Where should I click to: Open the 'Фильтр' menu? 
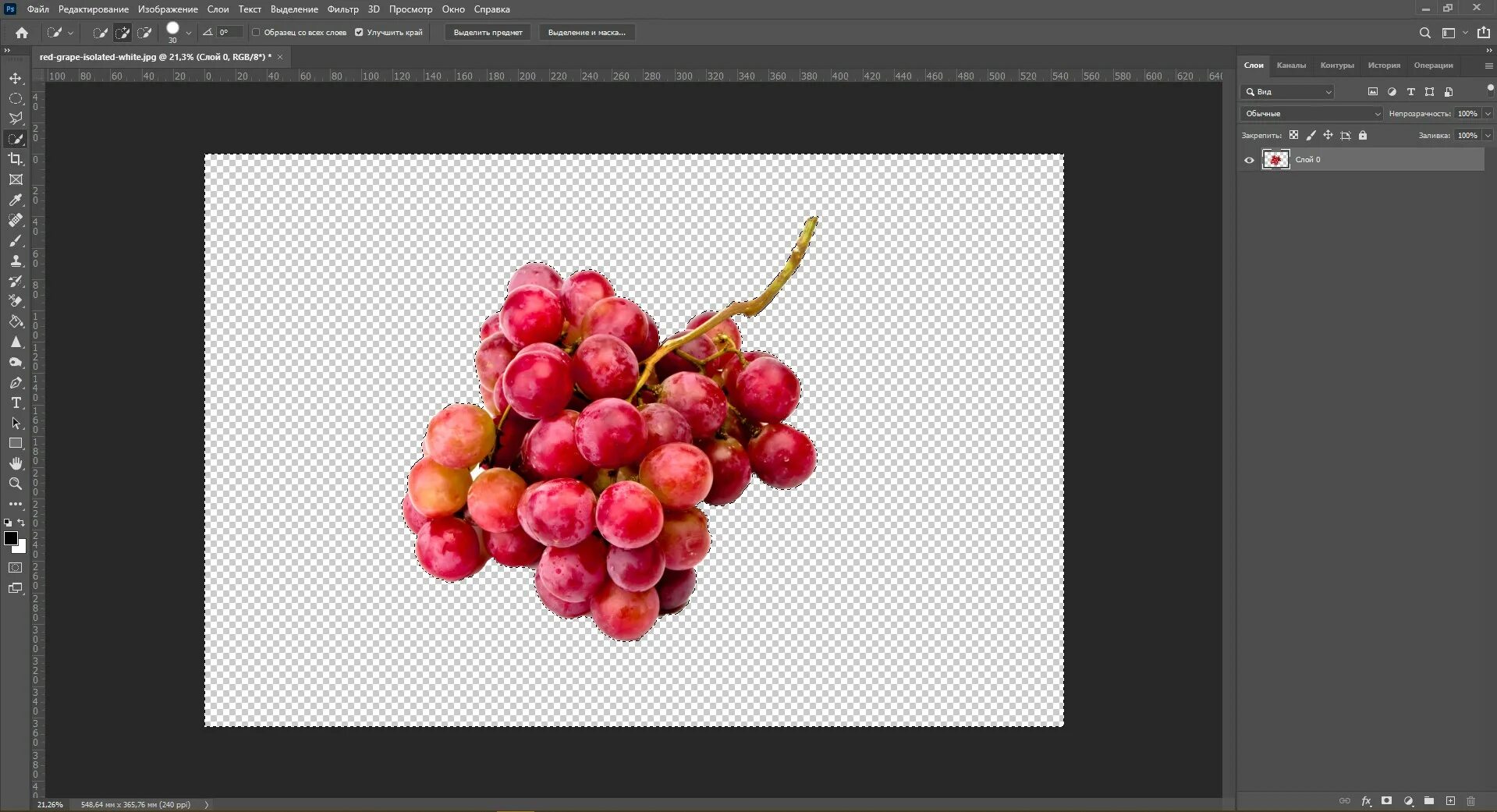tap(342, 9)
